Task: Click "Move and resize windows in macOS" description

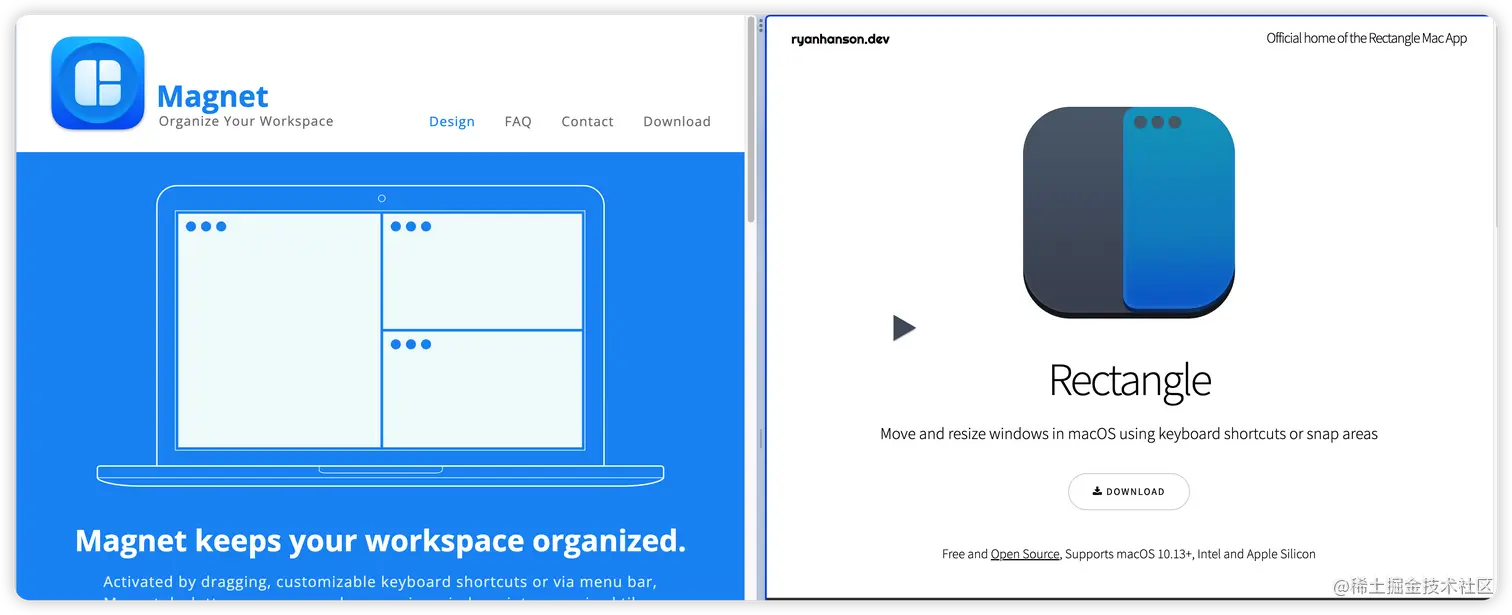Action: click(1129, 434)
